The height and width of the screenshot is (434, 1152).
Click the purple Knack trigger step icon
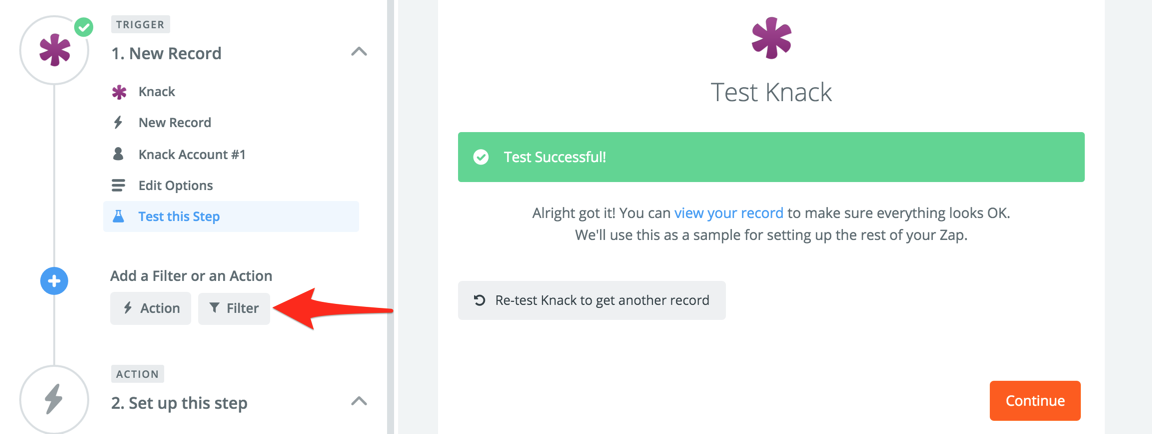(54, 50)
